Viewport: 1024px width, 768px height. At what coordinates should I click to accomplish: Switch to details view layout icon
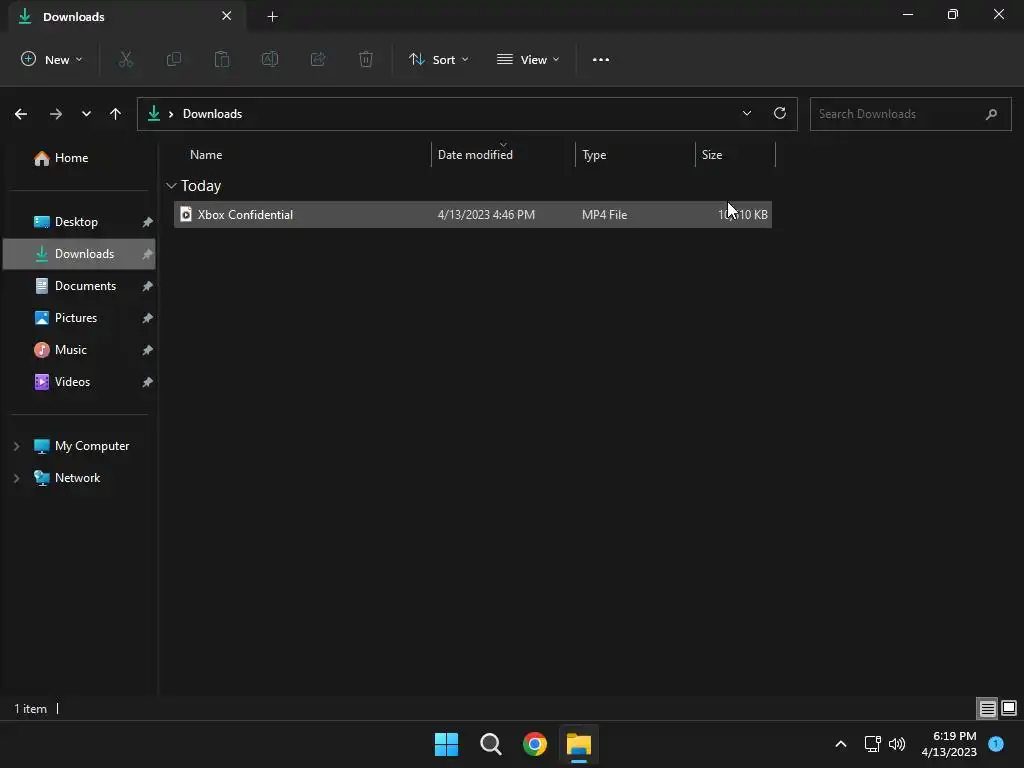987,708
